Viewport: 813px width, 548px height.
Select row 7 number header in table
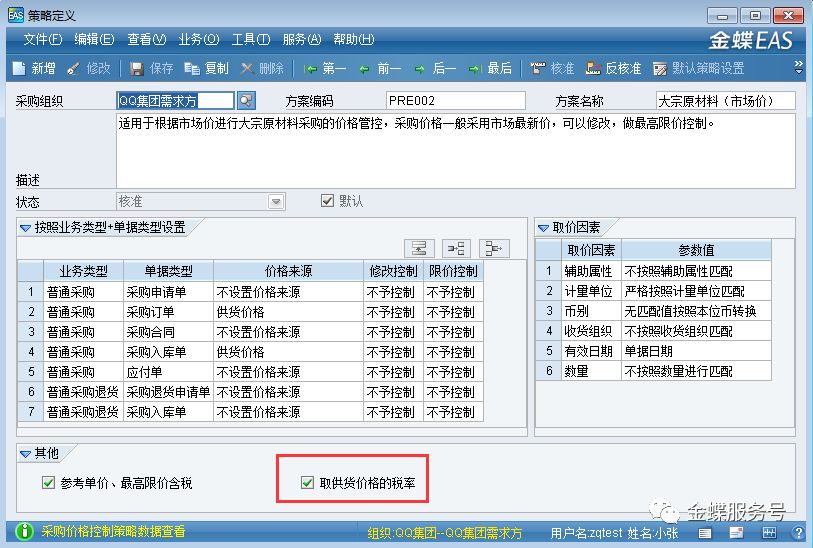pos(31,412)
